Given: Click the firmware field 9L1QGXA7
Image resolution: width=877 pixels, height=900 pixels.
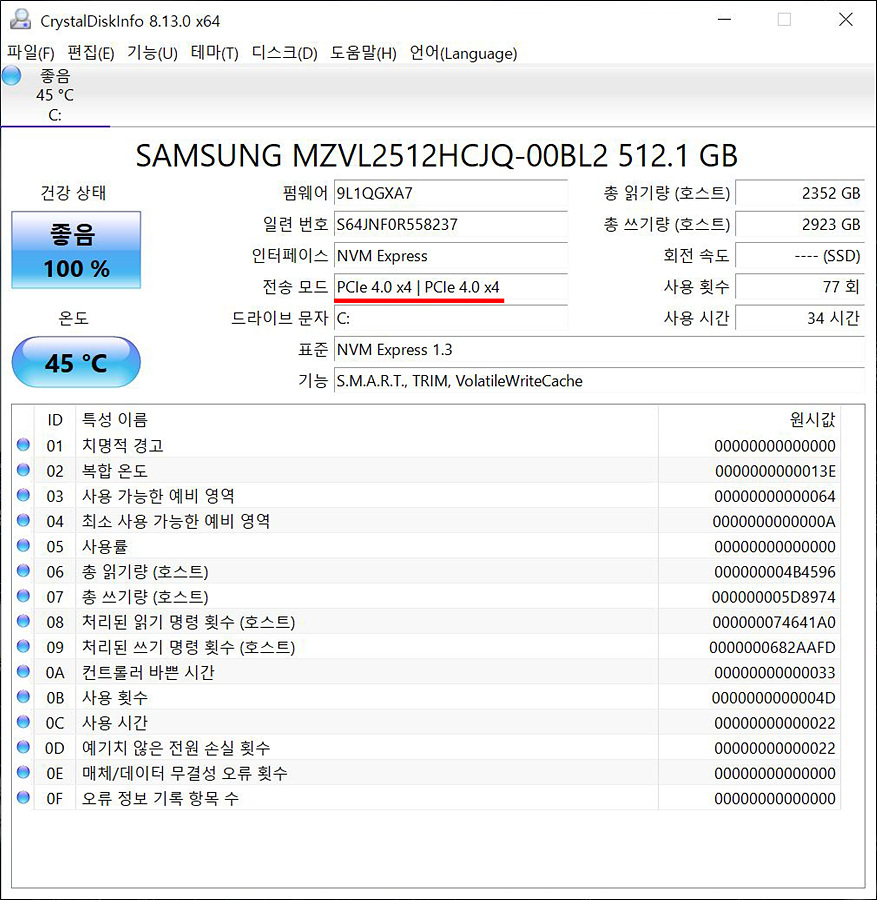Looking at the screenshot, I should tap(451, 193).
